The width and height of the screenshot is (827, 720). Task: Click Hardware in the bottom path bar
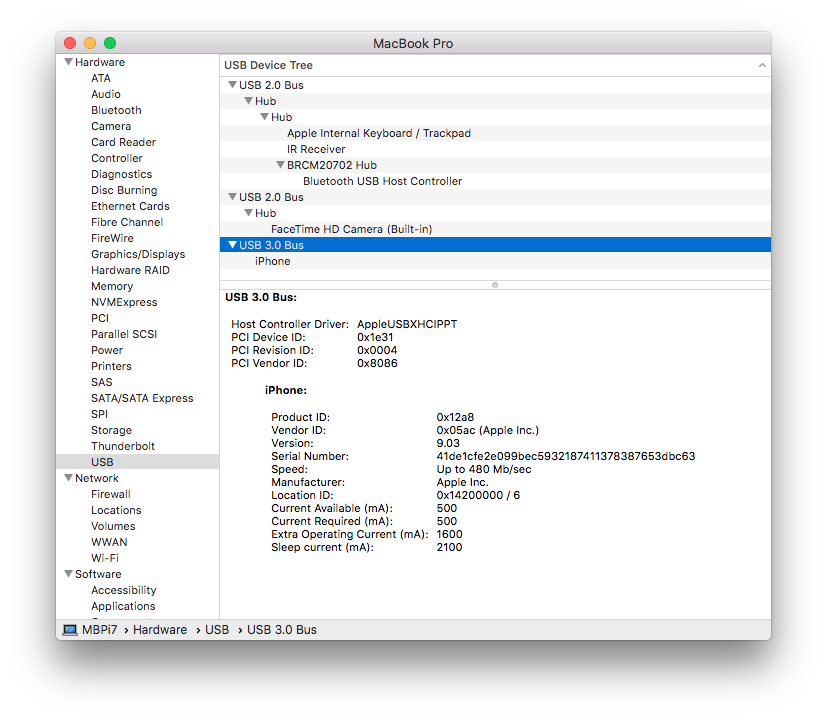[160, 630]
